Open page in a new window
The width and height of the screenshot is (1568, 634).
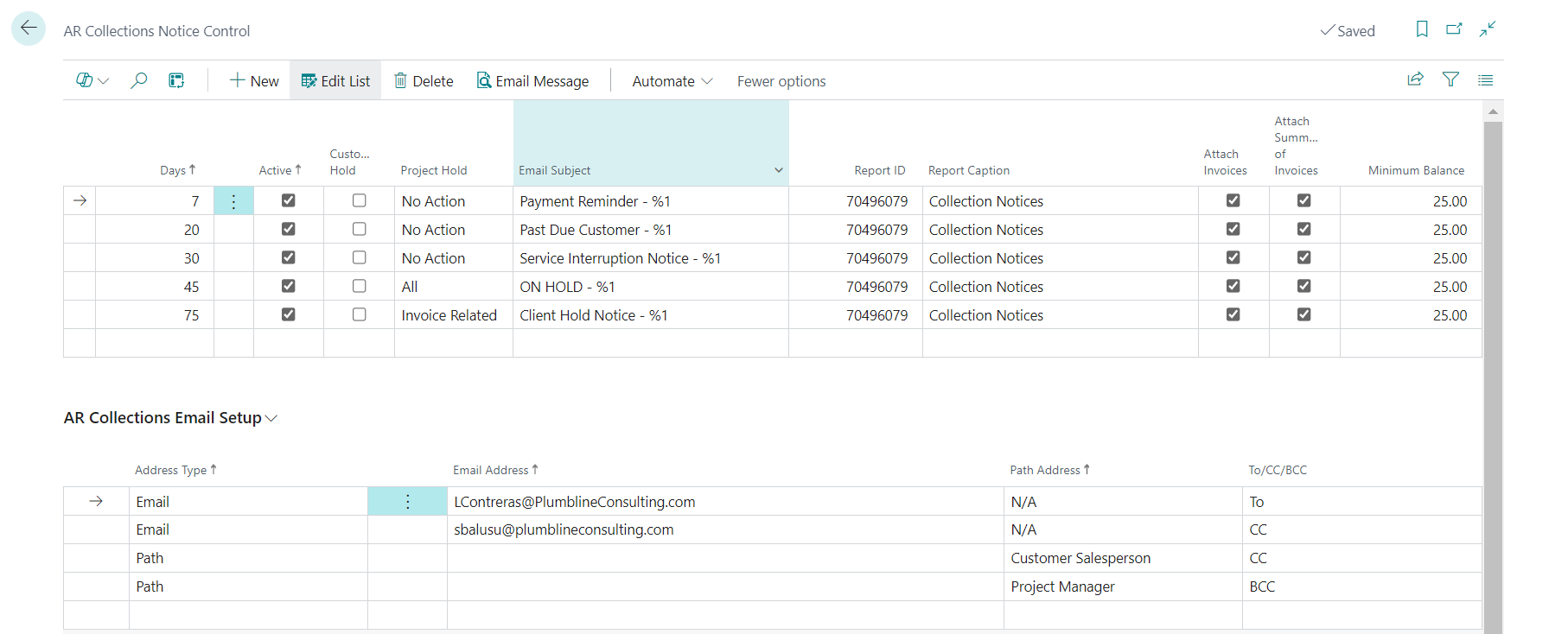1454,29
